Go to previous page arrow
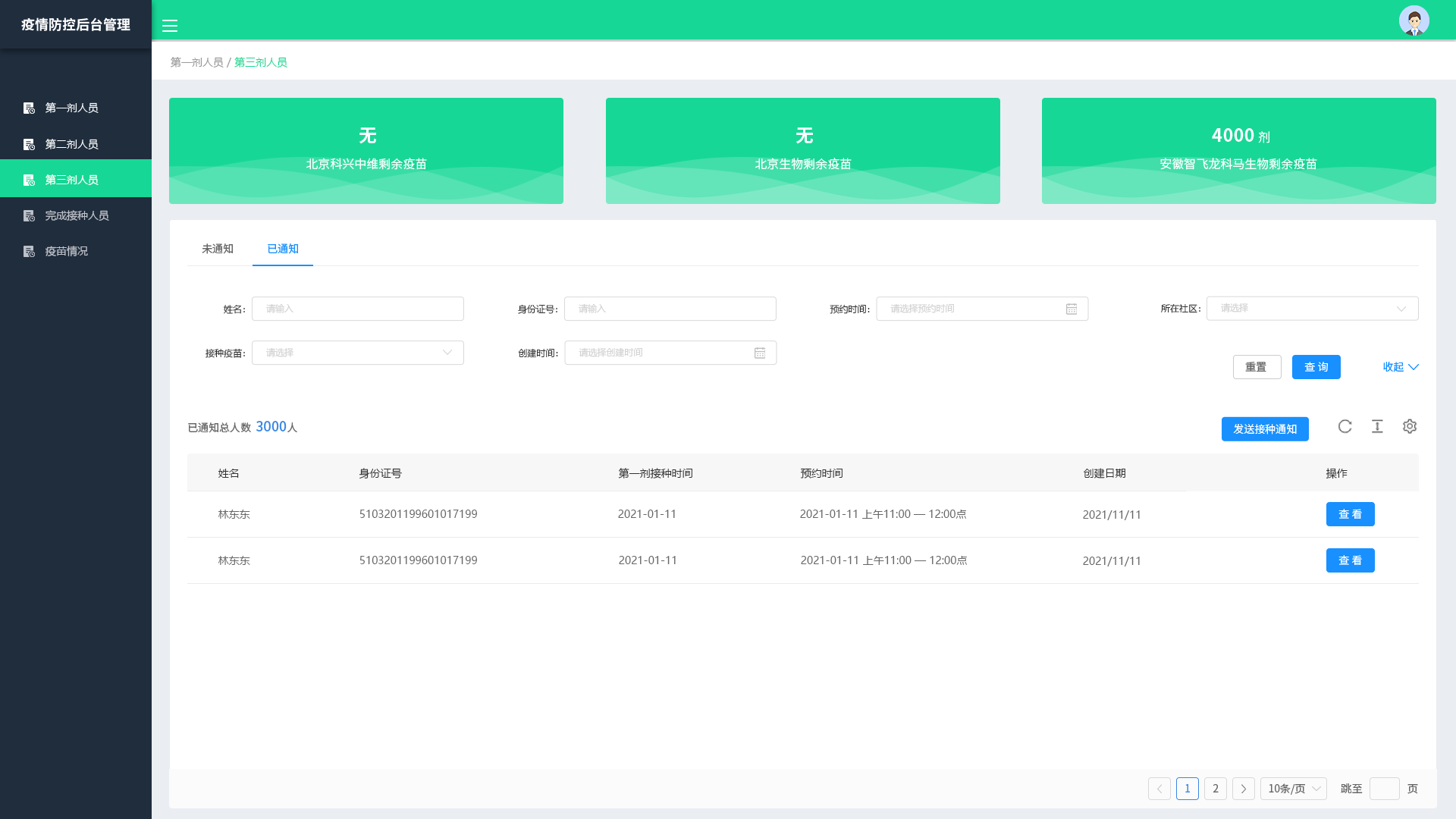Viewport: 1456px width, 819px height. tap(1159, 789)
